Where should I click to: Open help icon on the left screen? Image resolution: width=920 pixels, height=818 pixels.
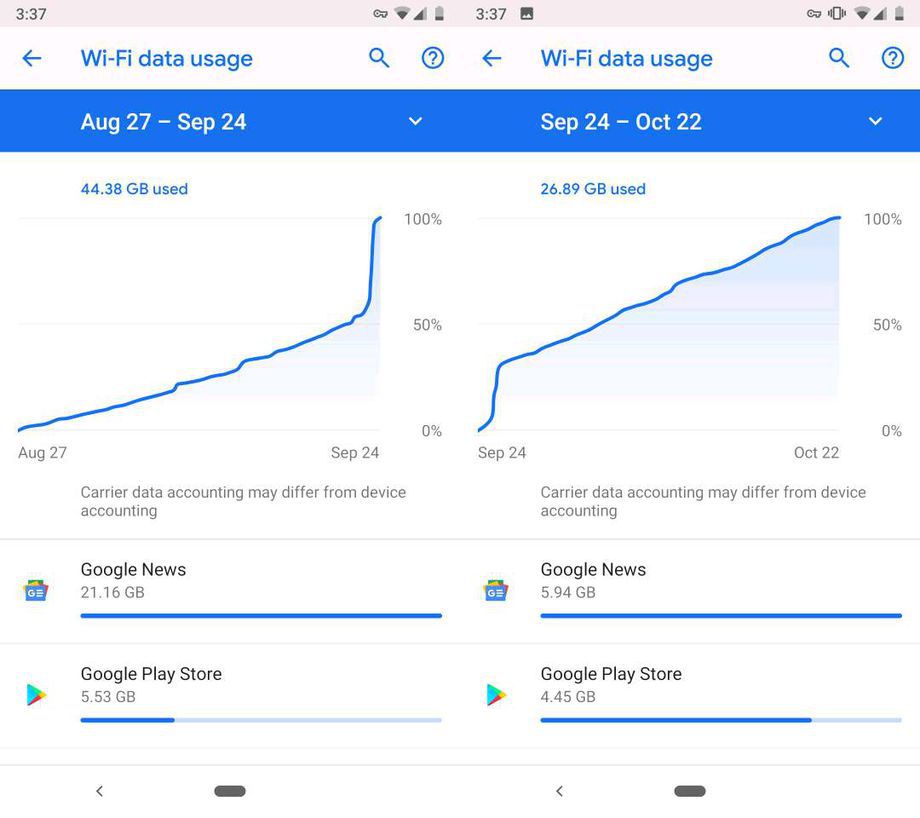coord(433,58)
